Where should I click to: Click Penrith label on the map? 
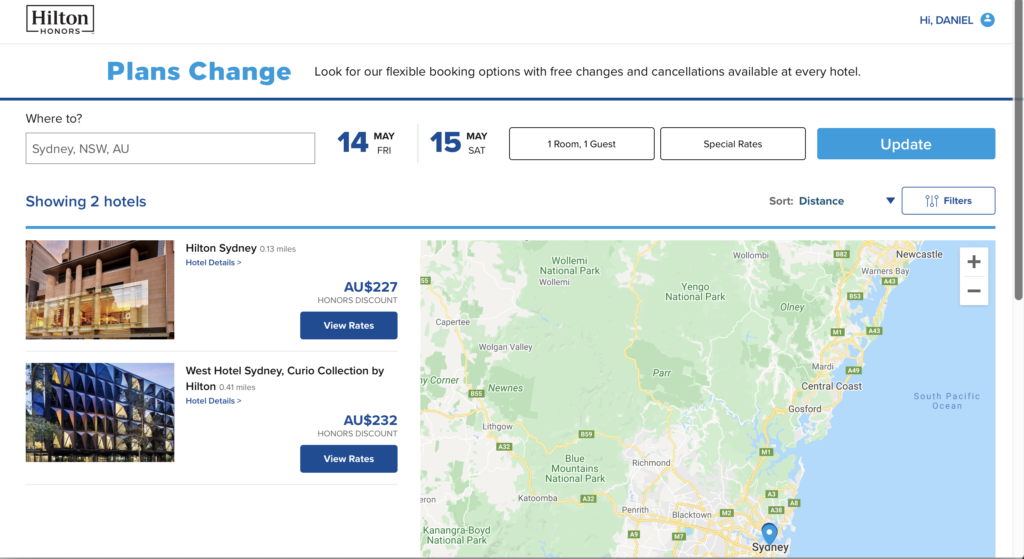click(x=635, y=509)
